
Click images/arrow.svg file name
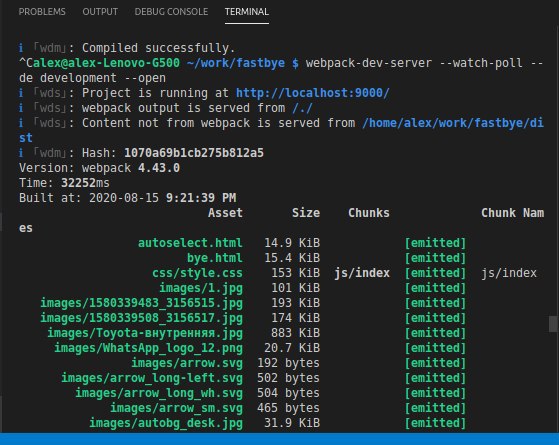pos(187,363)
